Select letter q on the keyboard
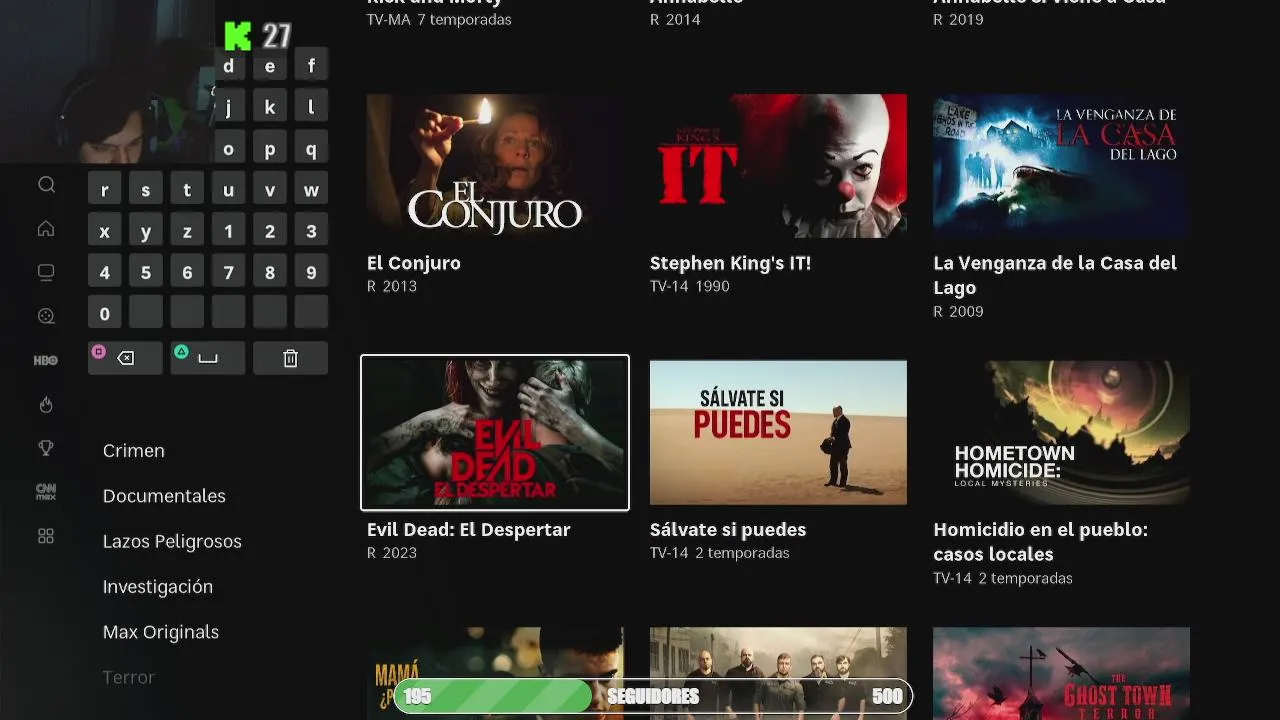The width and height of the screenshot is (1280, 720). [311, 149]
